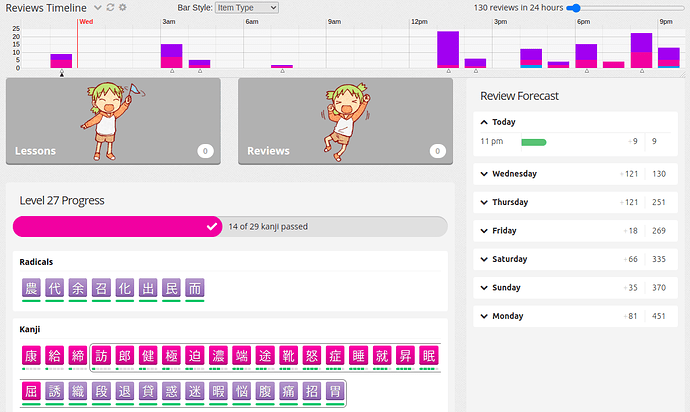Refresh the Reviews Timeline

point(110,7)
